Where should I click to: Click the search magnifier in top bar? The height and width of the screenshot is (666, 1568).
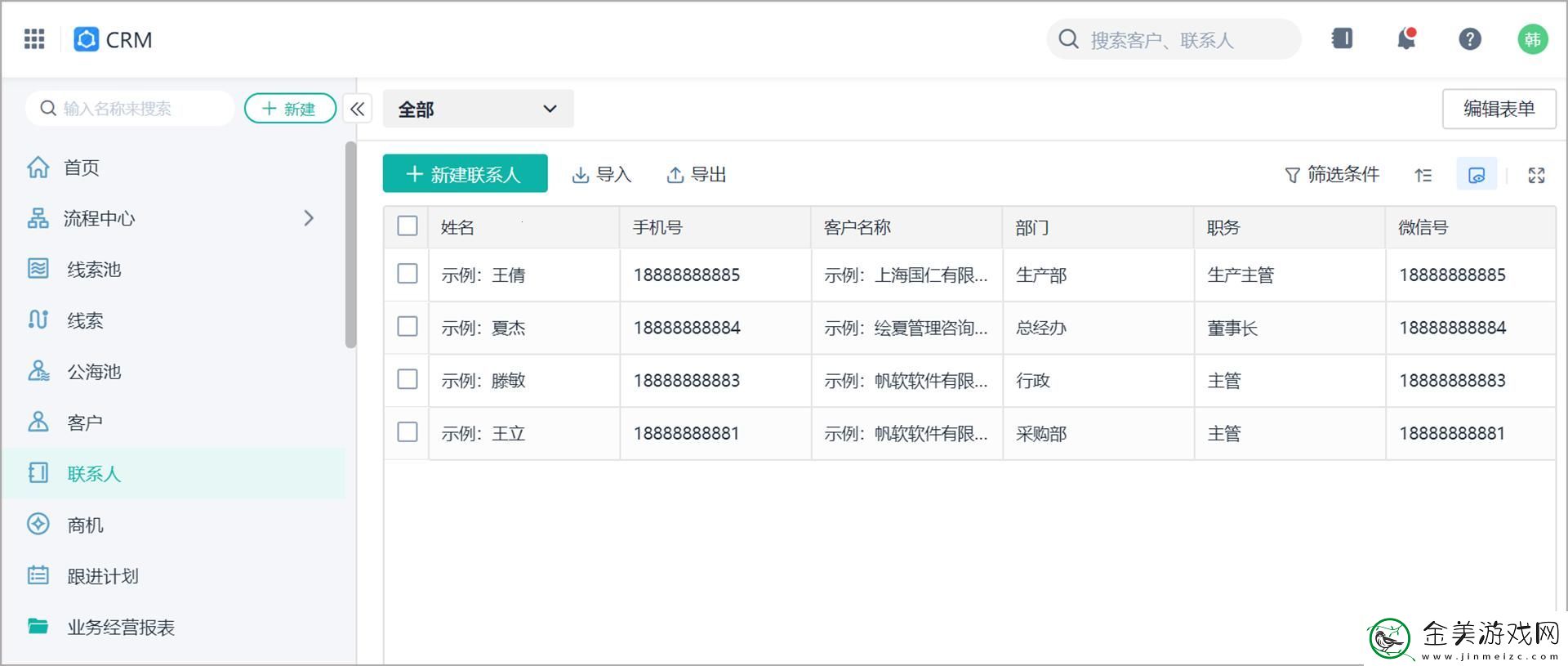(1069, 39)
